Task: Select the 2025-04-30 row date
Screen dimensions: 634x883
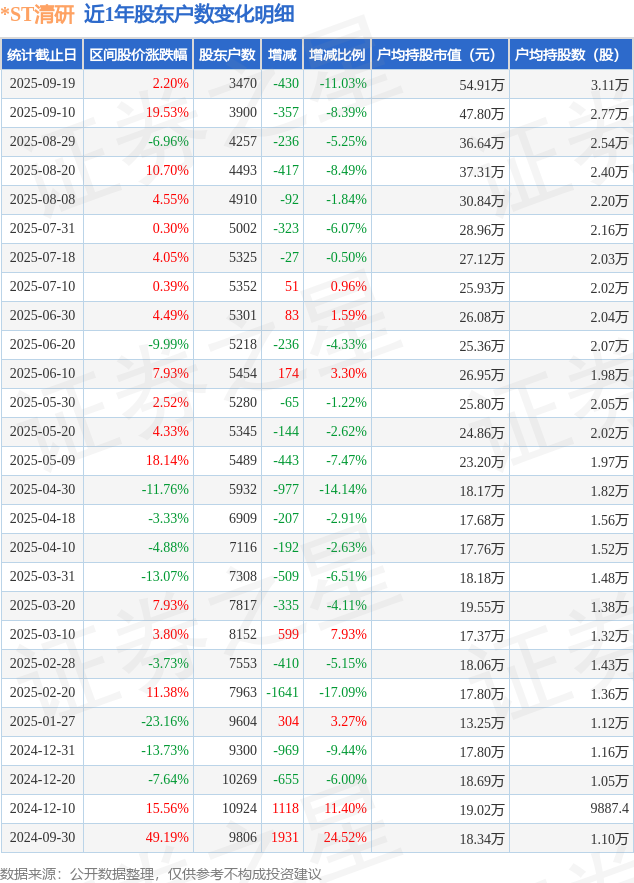Action: click(41, 490)
